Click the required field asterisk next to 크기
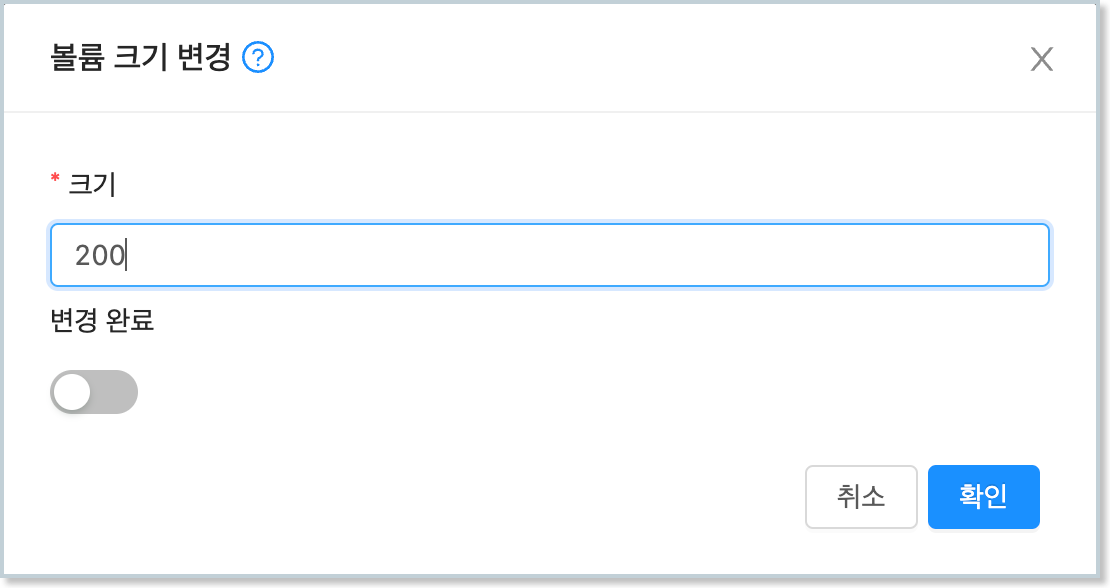The height and width of the screenshot is (588, 1110). click(x=53, y=179)
